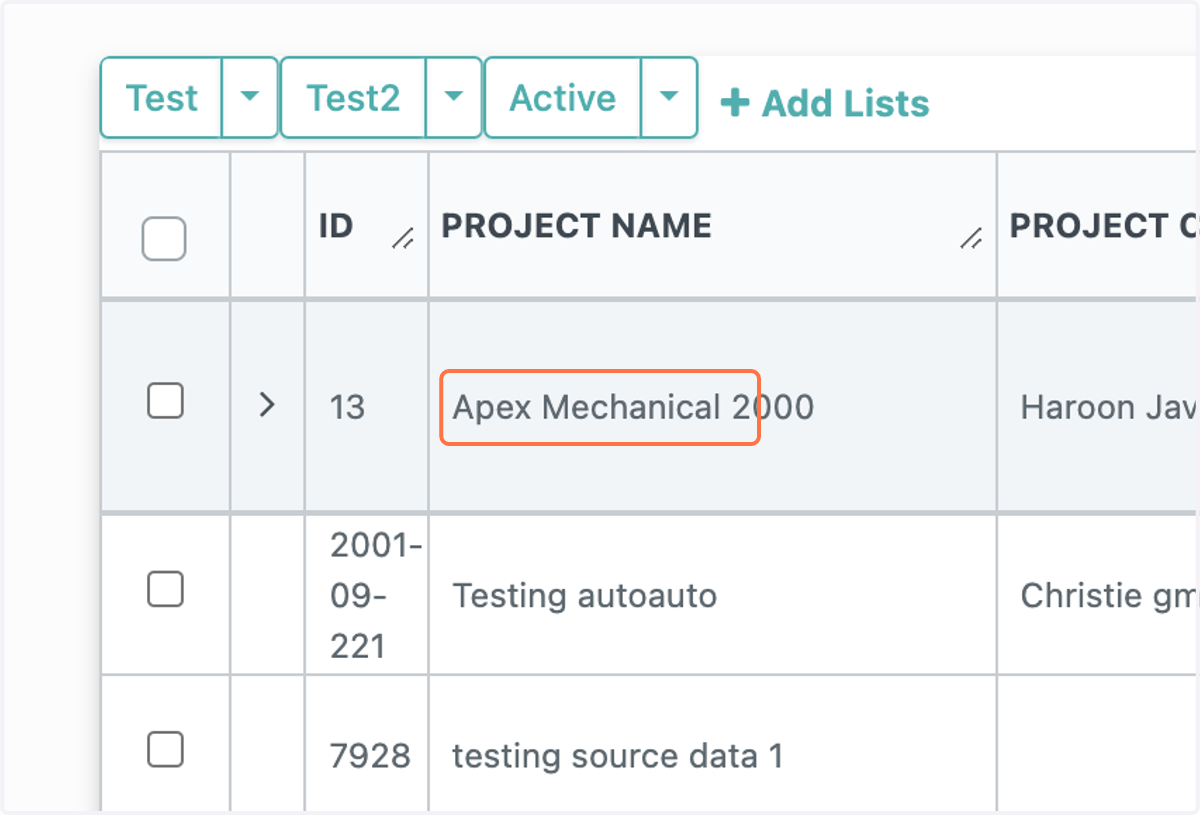Open testing source data 1 project
The image size is (1200, 815).
point(618,756)
